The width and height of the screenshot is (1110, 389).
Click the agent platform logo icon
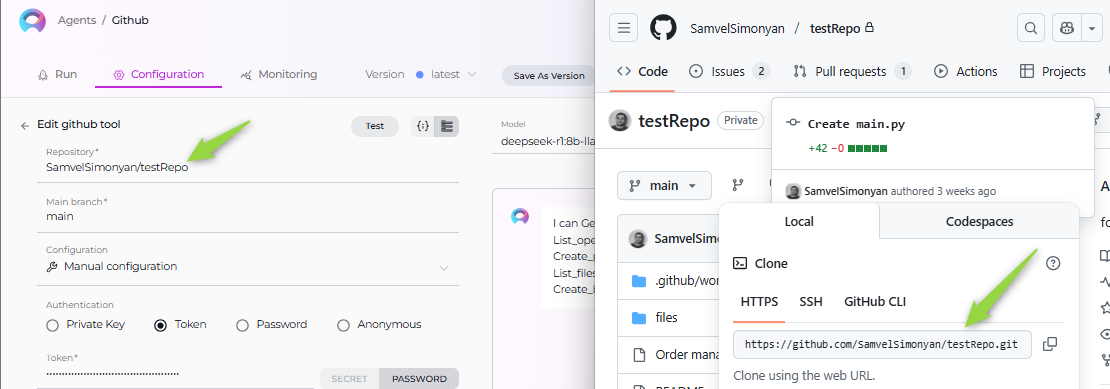(32, 21)
